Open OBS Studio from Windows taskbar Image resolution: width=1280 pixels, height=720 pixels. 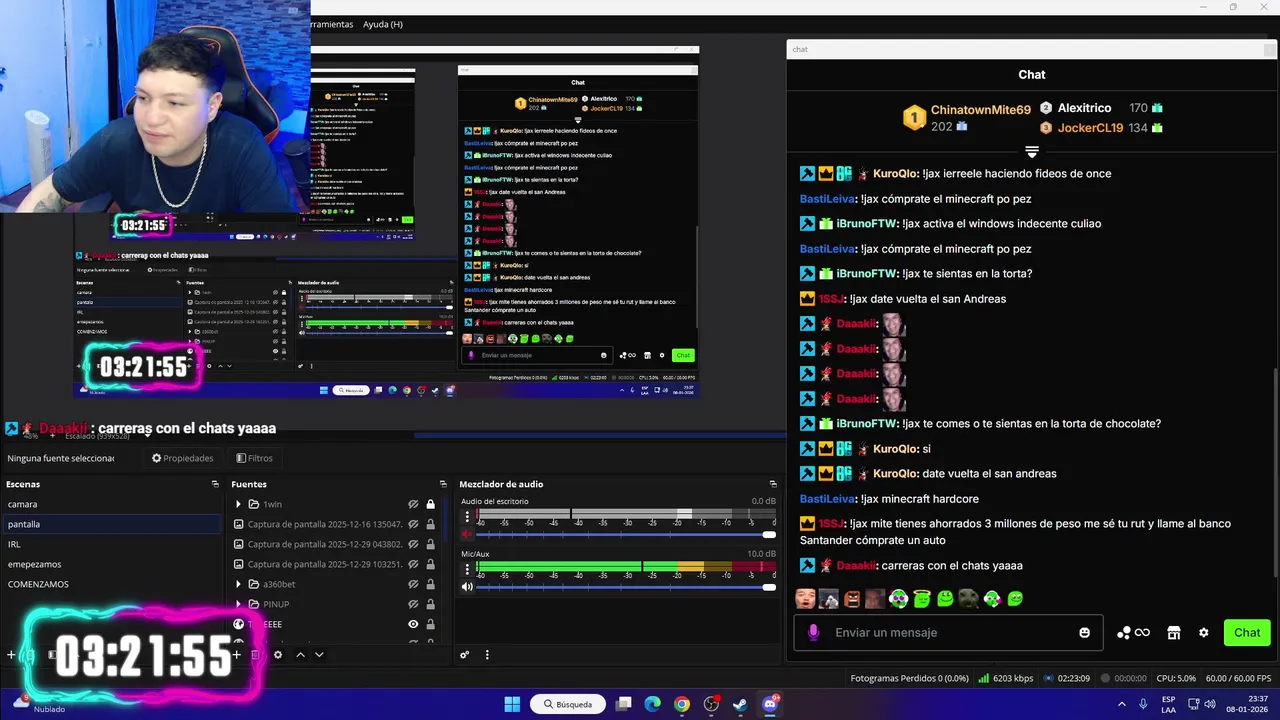[711, 704]
